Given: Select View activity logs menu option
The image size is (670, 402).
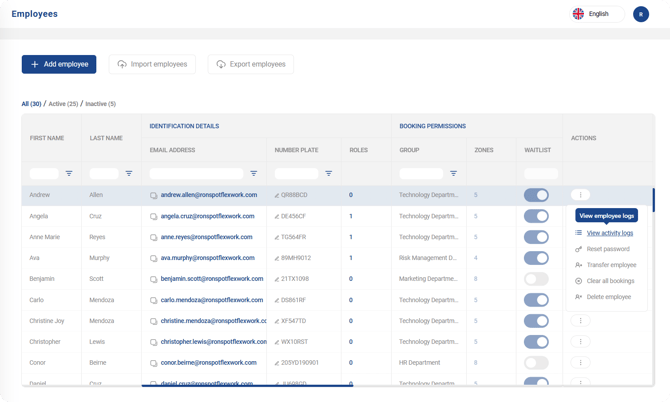Looking at the screenshot, I should 604,233.
